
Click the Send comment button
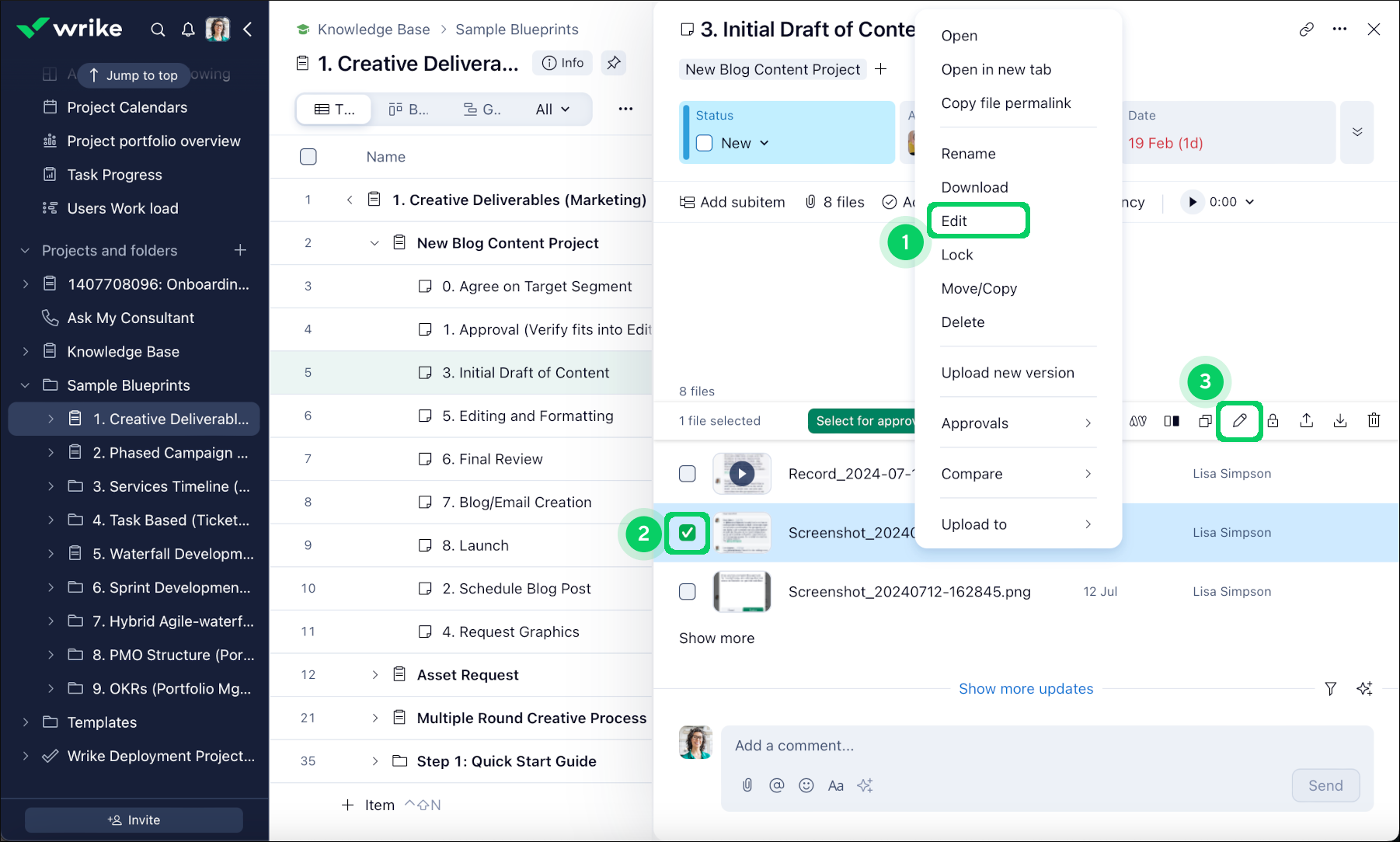(x=1325, y=785)
